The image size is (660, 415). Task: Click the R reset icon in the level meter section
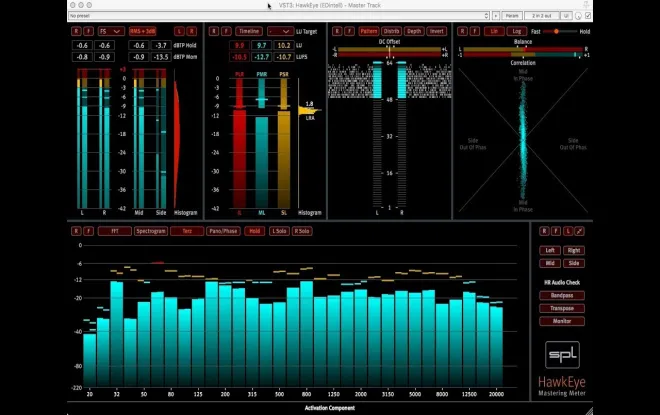pos(76,31)
